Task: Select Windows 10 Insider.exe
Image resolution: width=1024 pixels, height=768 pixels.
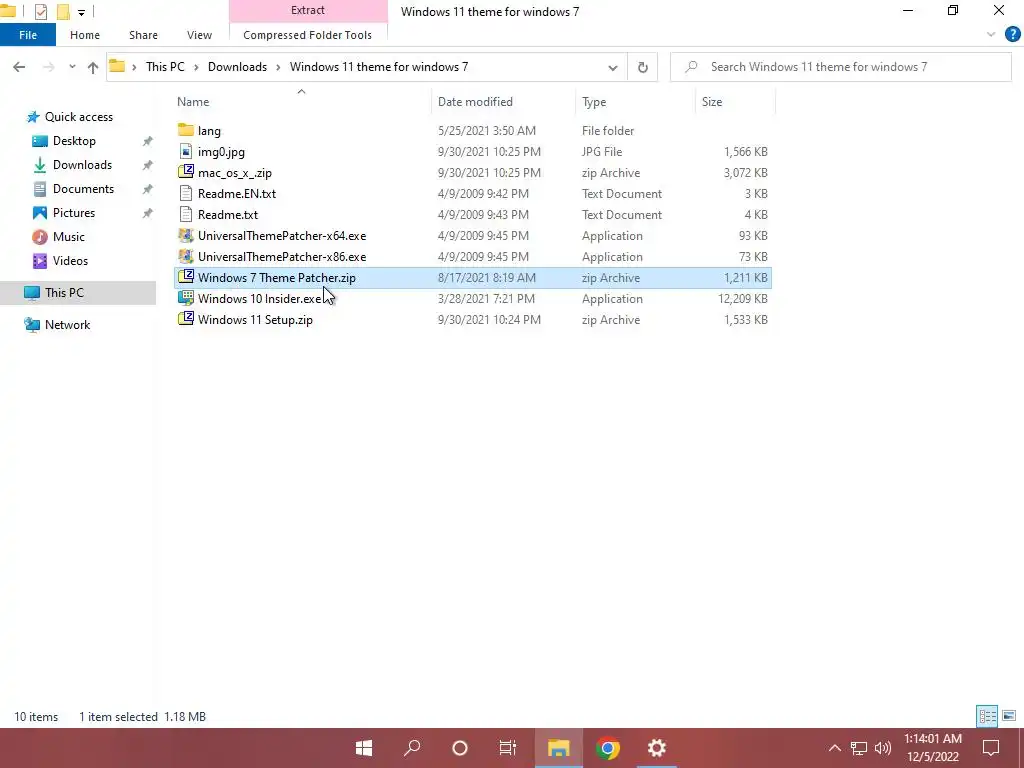Action: tap(260, 298)
